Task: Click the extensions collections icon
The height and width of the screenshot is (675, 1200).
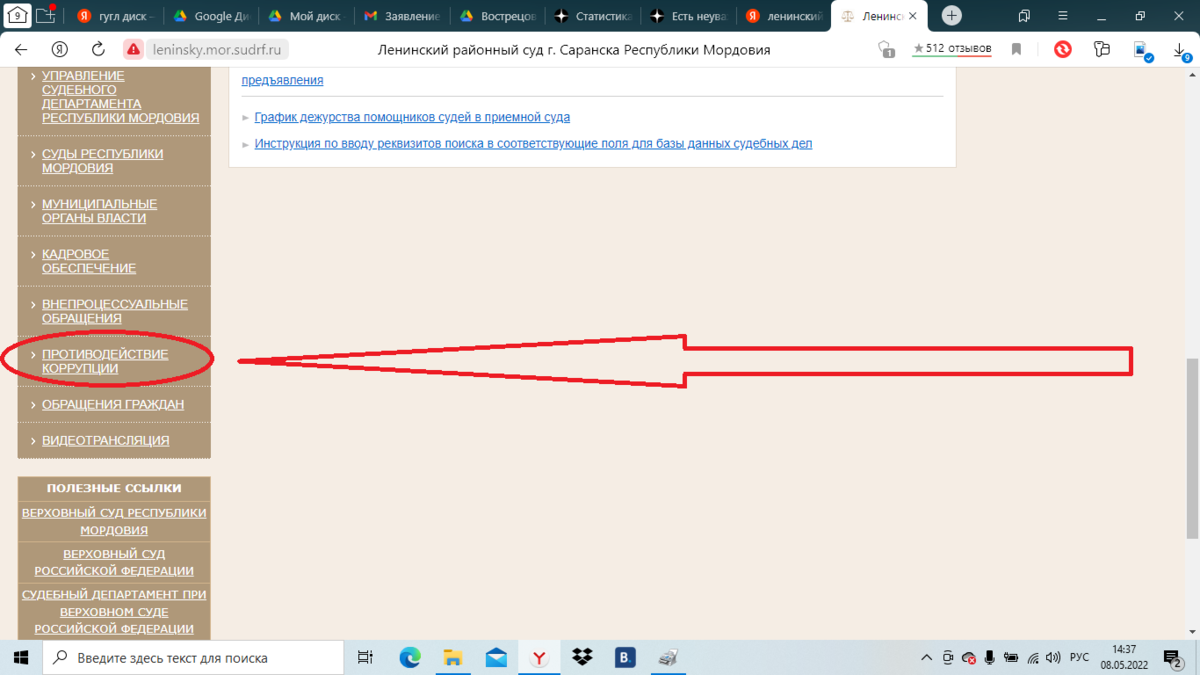Action: coord(1102,49)
